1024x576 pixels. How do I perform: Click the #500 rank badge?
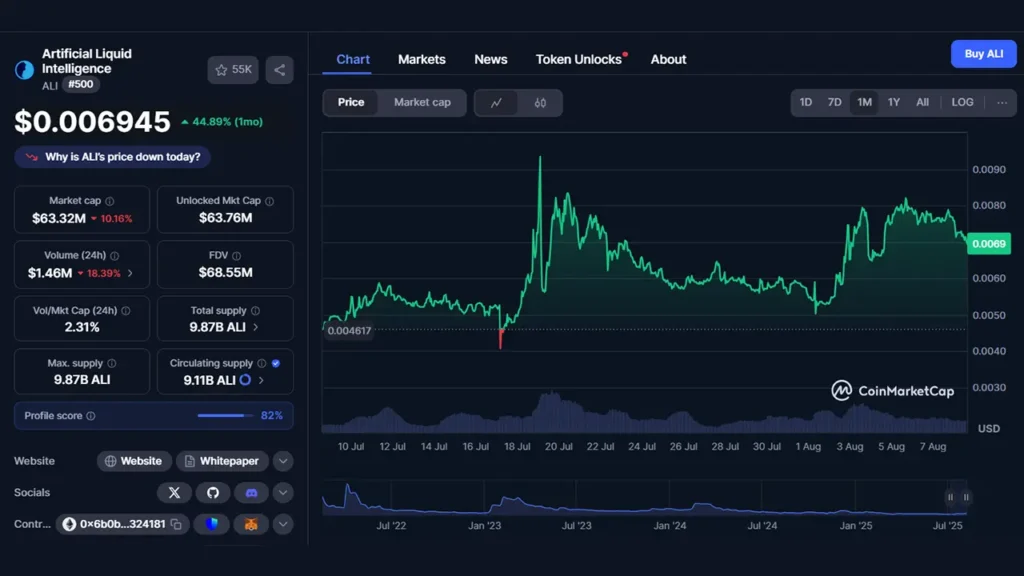(80, 84)
